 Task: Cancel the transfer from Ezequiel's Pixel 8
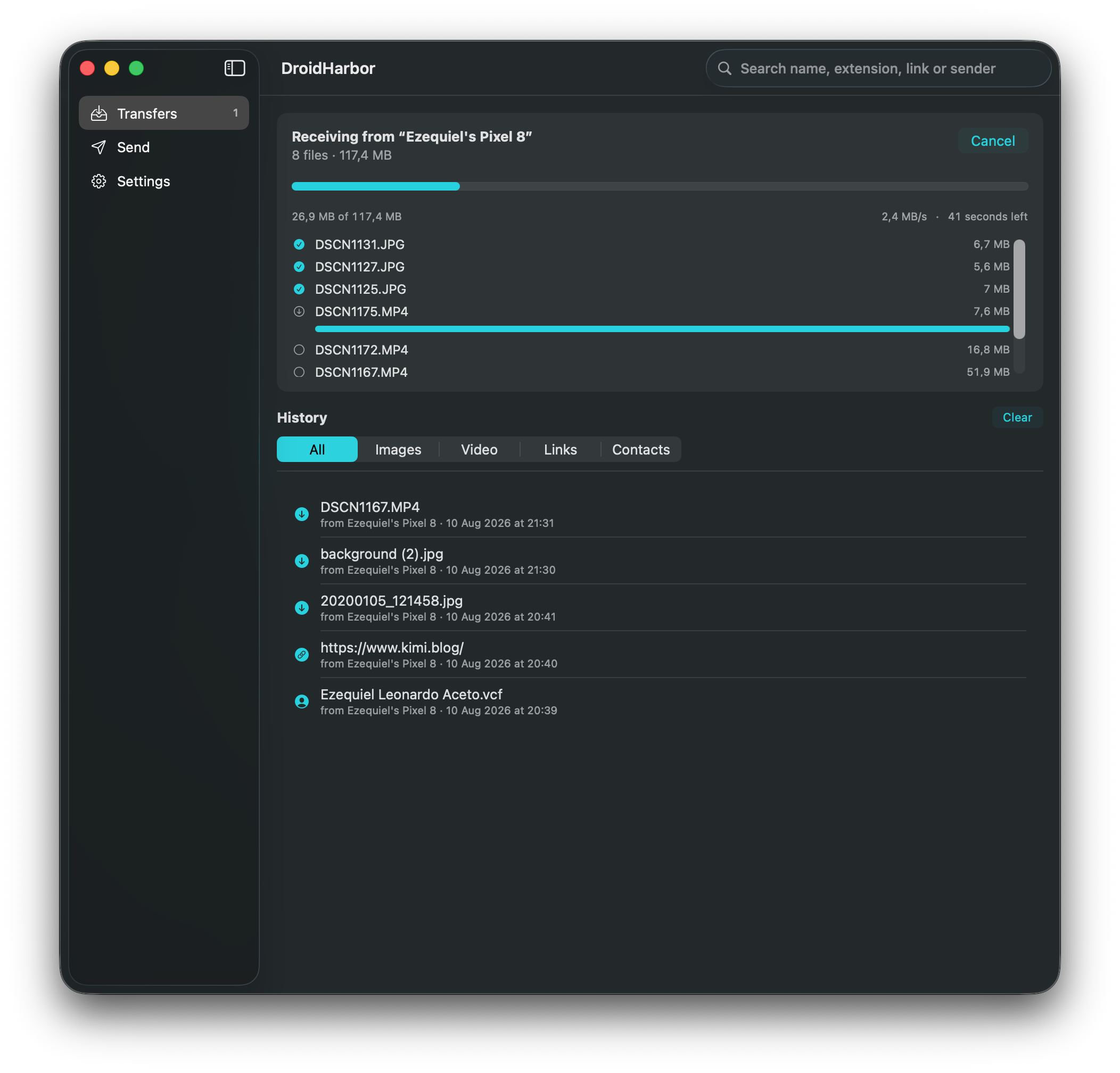click(x=993, y=141)
